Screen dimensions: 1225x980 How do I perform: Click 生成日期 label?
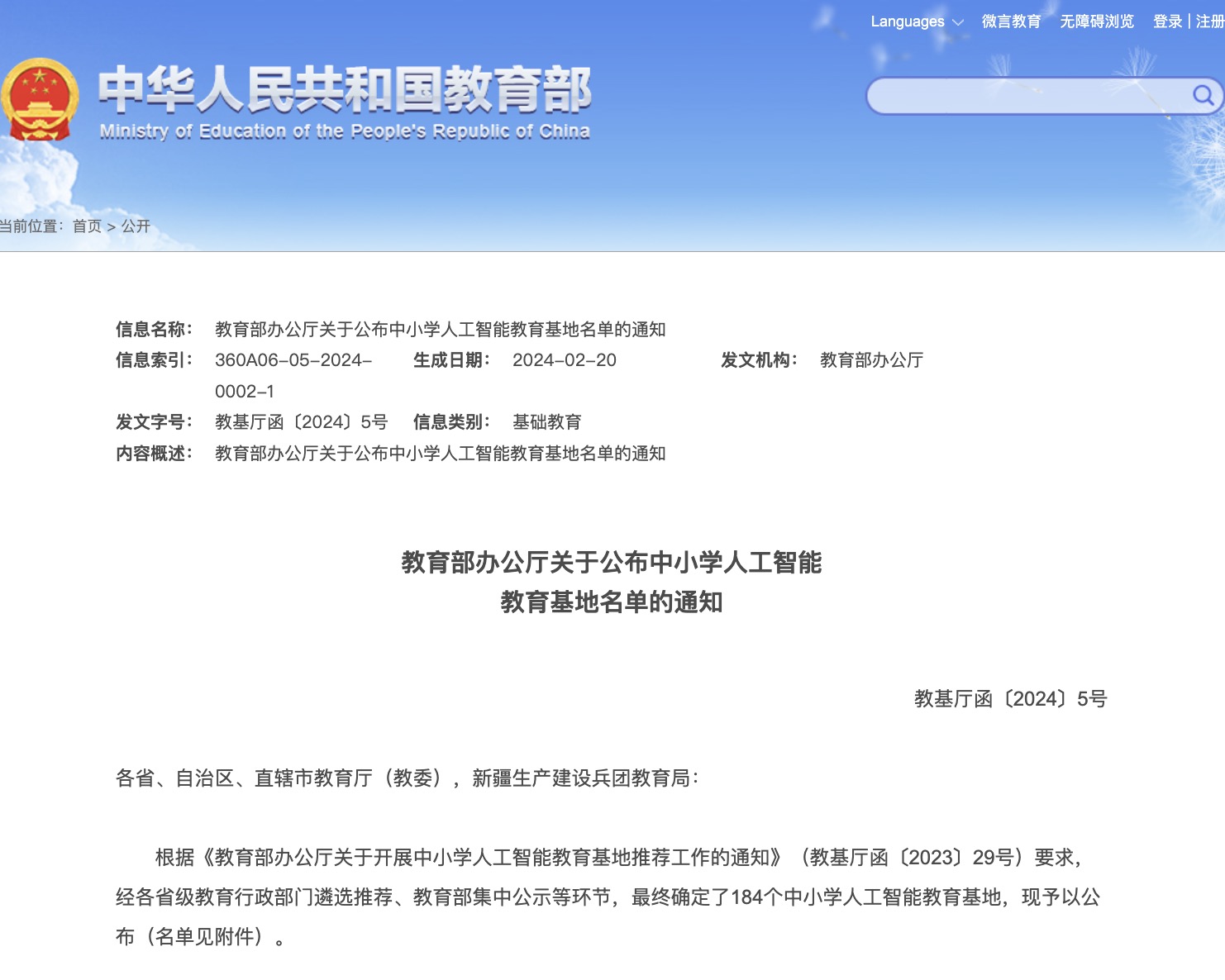[451, 360]
